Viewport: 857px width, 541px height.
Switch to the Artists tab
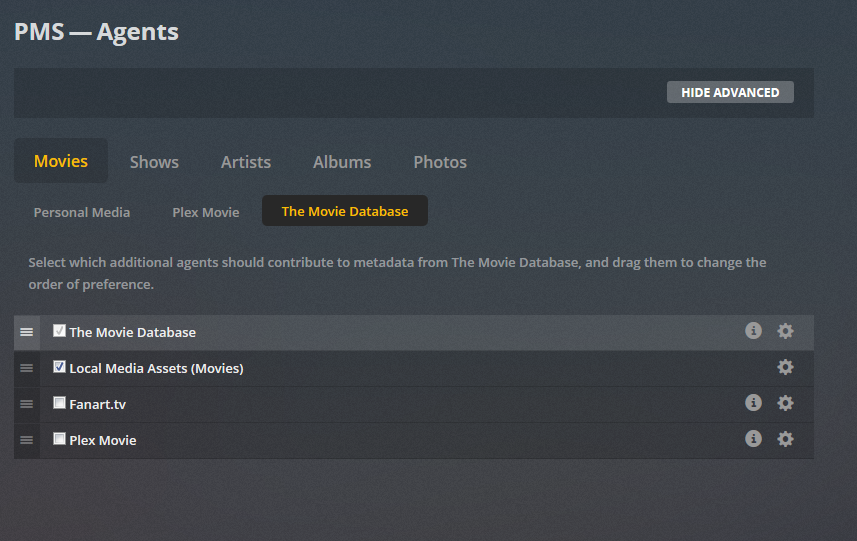point(246,162)
